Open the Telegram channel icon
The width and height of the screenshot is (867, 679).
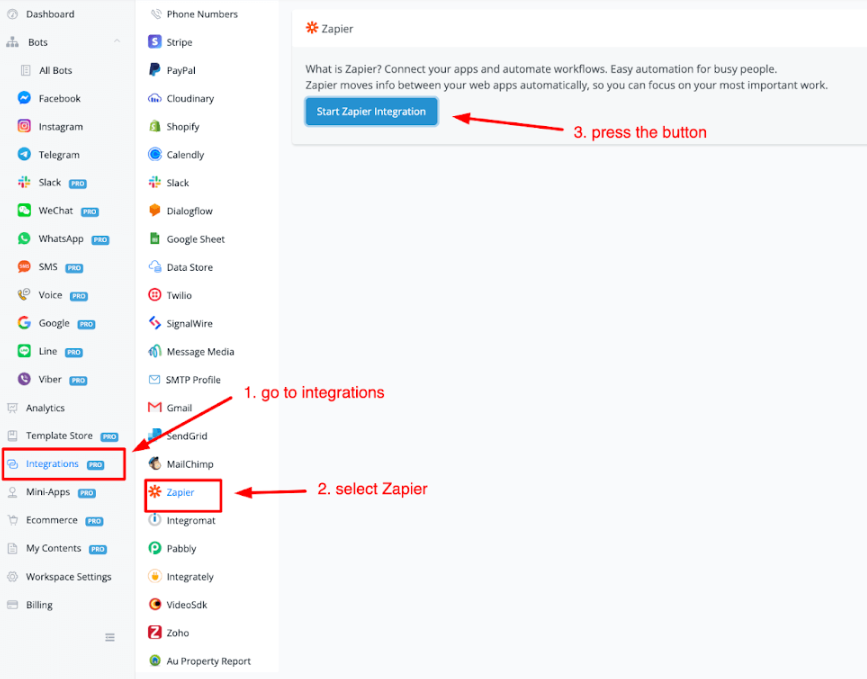click(24, 155)
